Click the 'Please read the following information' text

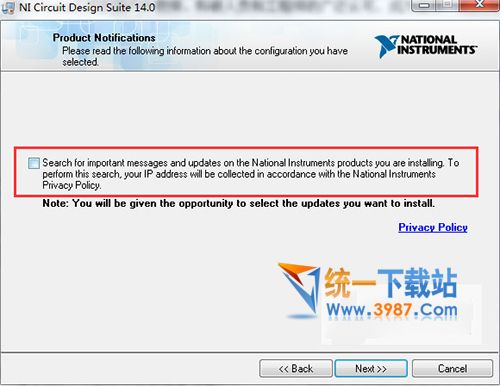[205, 56]
